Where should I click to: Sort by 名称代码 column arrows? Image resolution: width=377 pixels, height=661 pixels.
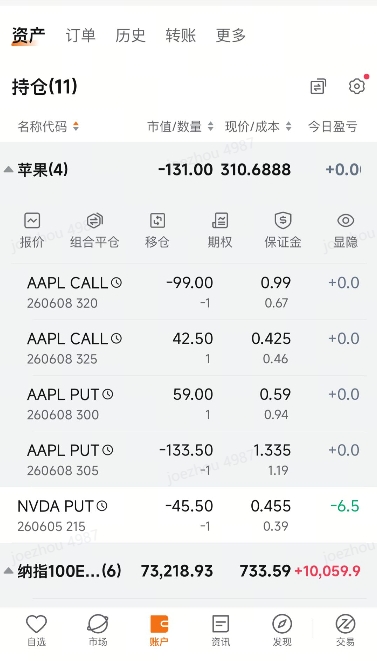76,126
